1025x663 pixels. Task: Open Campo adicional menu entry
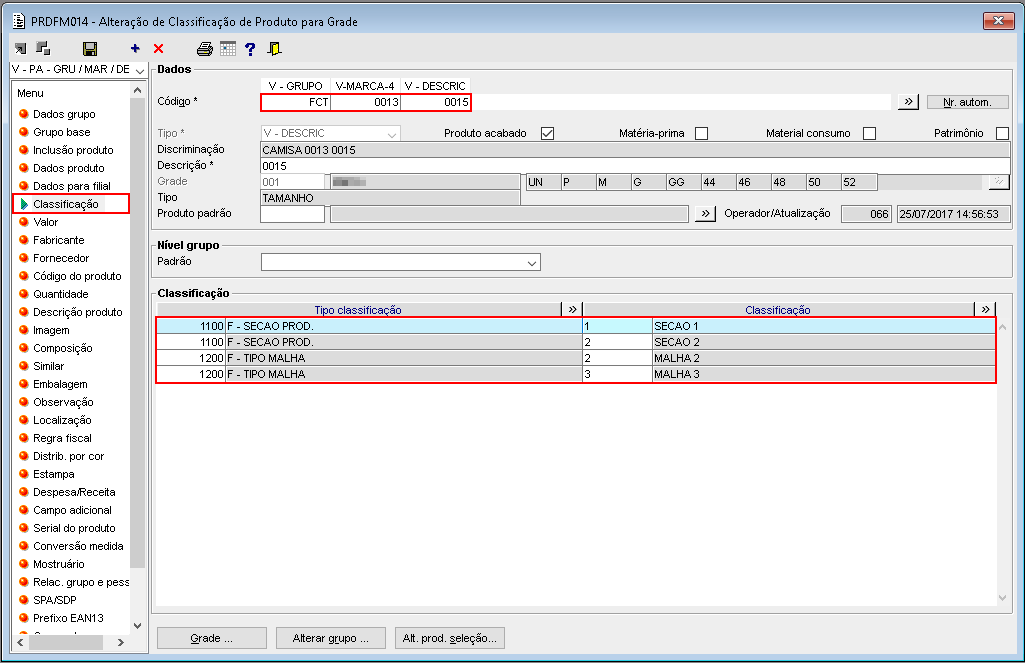coord(72,510)
